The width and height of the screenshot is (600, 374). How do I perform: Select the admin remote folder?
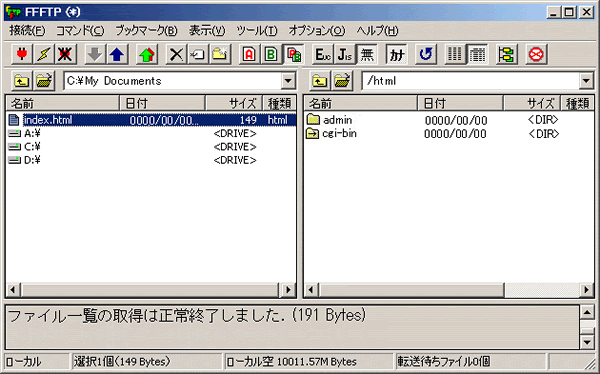point(329,120)
